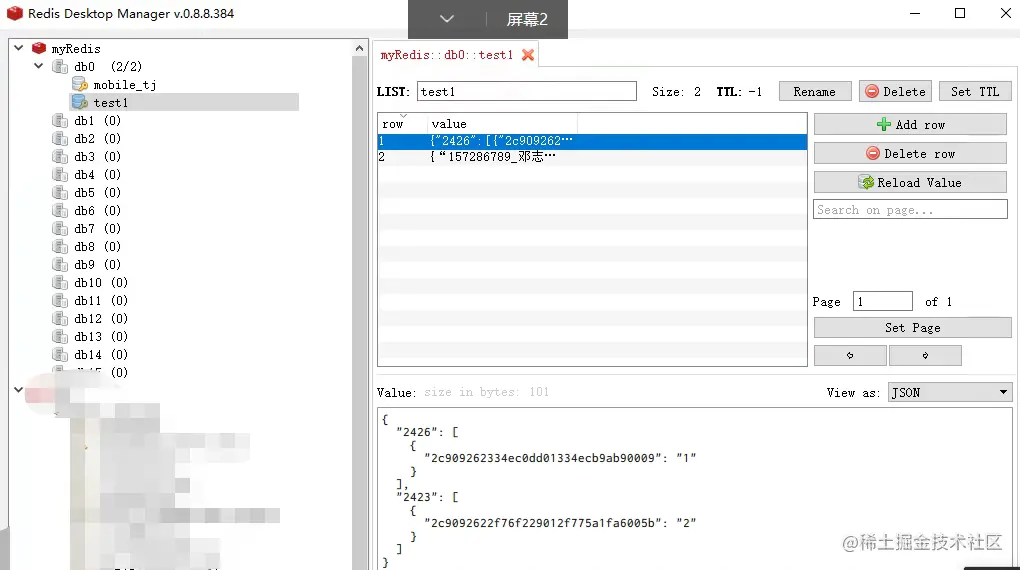Click the value column header
Image resolution: width=1020 pixels, height=570 pixels.
(x=502, y=123)
